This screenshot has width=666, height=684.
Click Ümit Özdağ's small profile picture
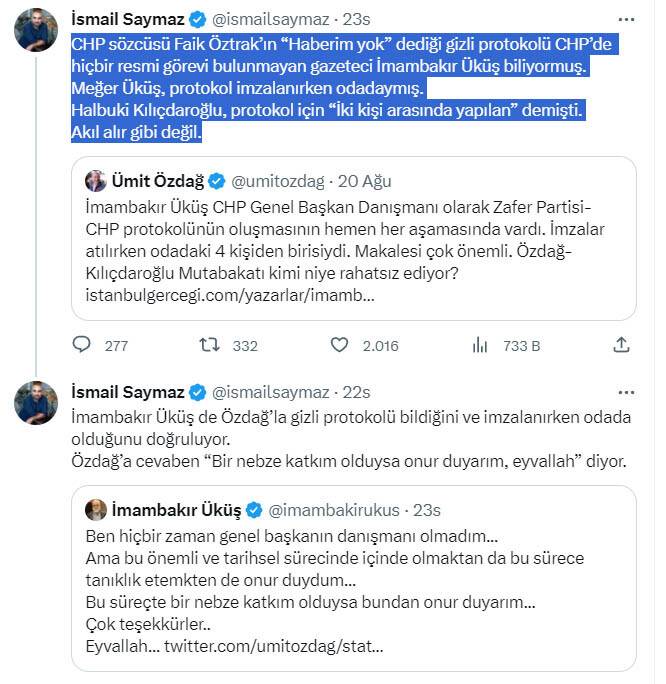pos(96,181)
